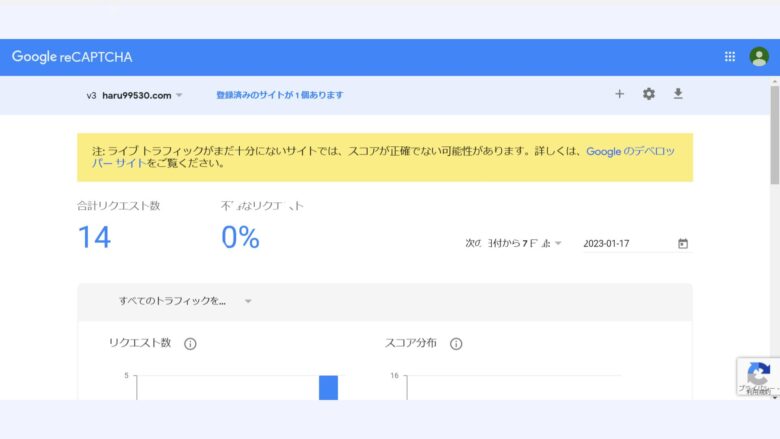Viewport: 780px width, 439px height.
Task: Click the スコア分布 heading
Action: click(410, 343)
